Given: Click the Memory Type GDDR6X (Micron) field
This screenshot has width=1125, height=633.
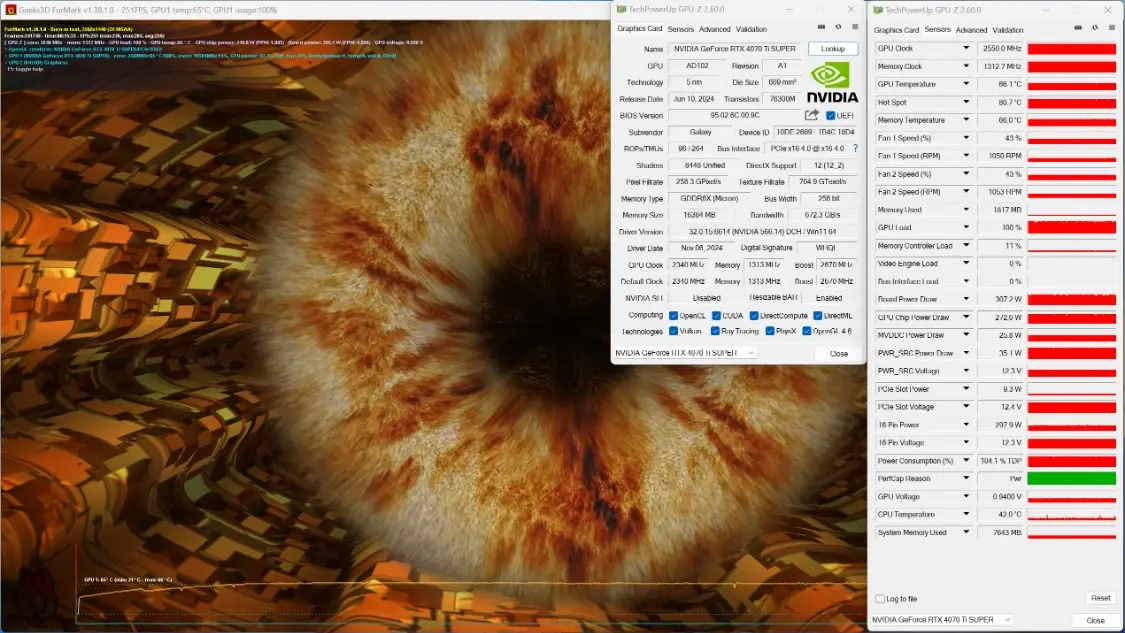Looking at the screenshot, I should [x=709, y=199].
